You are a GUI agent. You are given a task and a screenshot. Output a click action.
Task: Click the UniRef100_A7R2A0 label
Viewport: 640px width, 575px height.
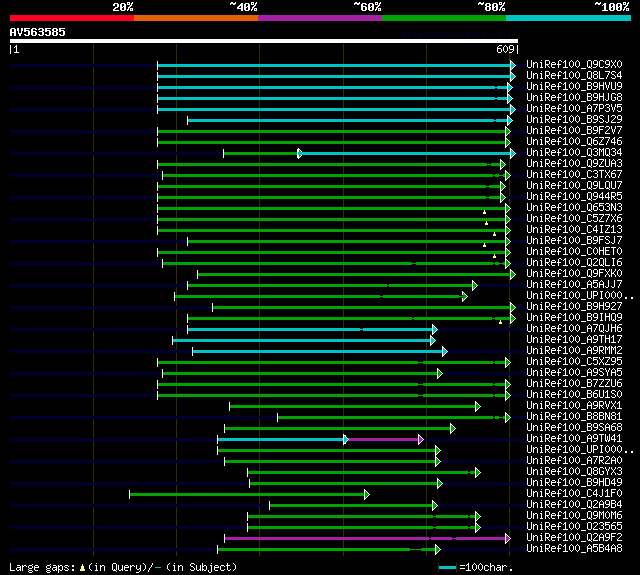[x=574, y=461]
